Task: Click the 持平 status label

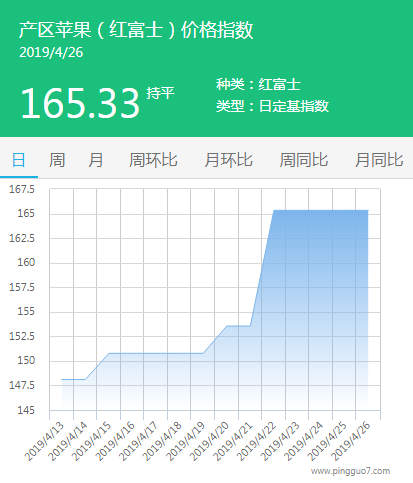Action: click(160, 93)
